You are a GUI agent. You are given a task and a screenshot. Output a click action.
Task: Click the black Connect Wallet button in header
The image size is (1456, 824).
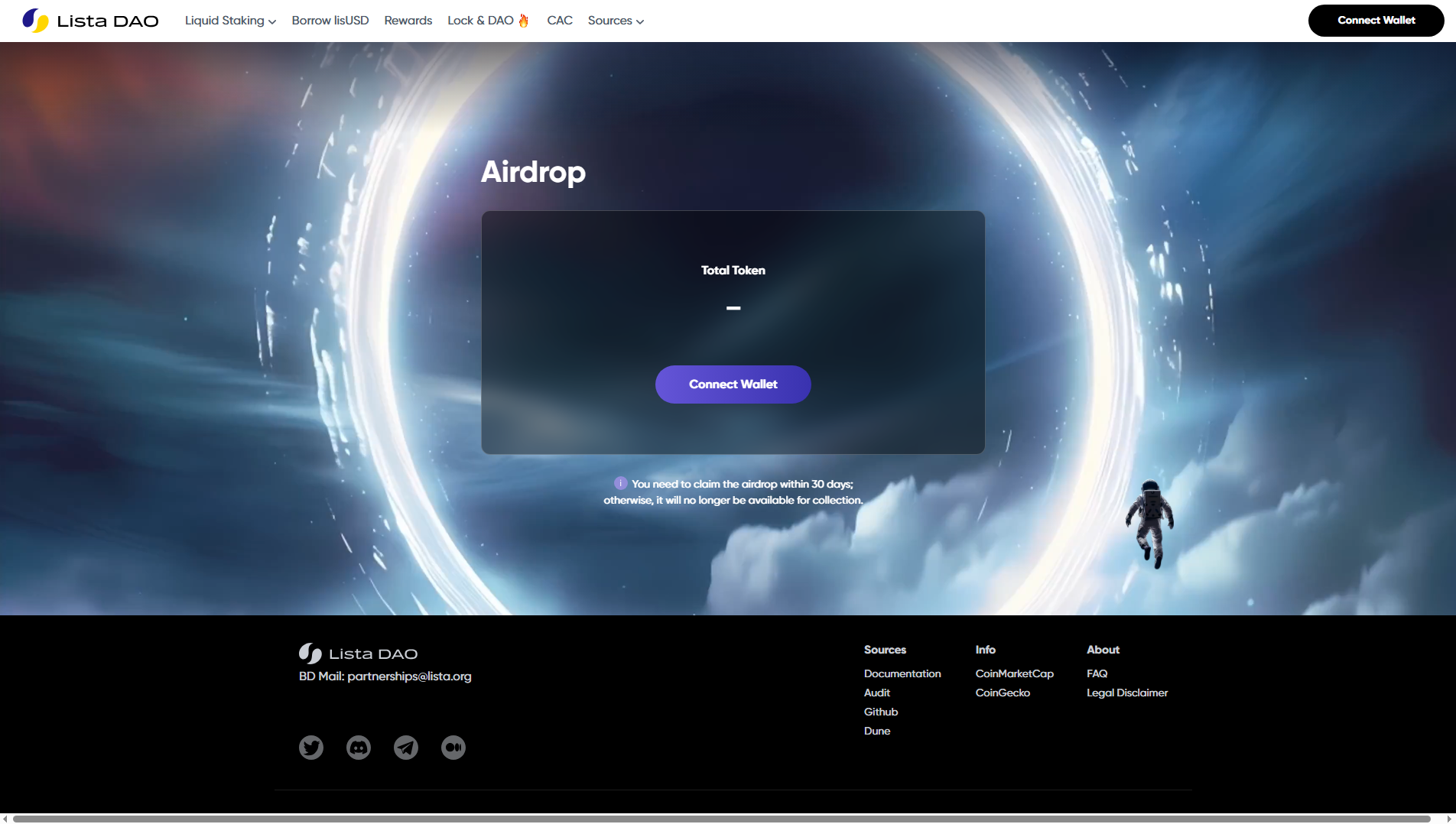pyautogui.click(x=1376, y=21)
